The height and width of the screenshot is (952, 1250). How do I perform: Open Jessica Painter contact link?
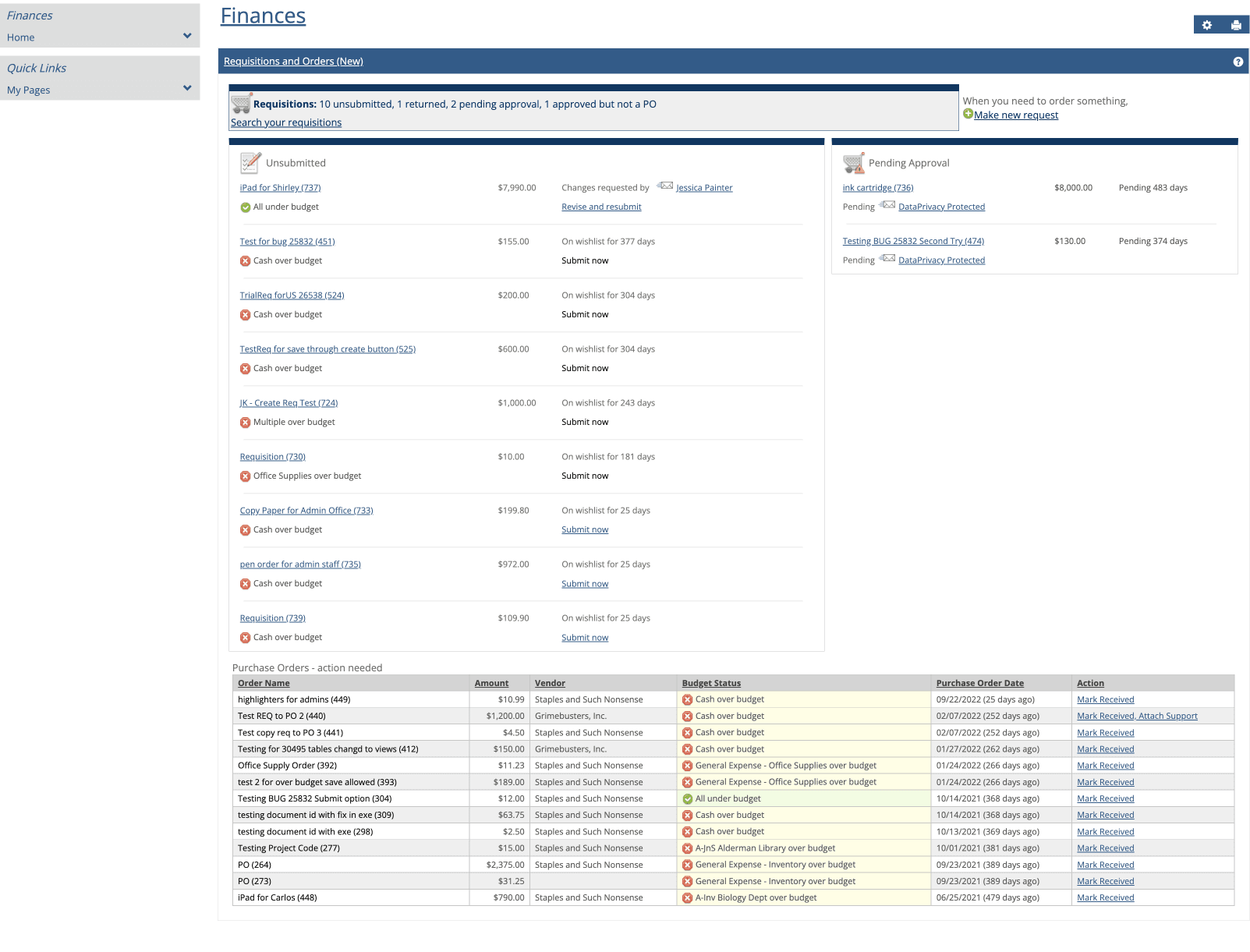[704, 188]
